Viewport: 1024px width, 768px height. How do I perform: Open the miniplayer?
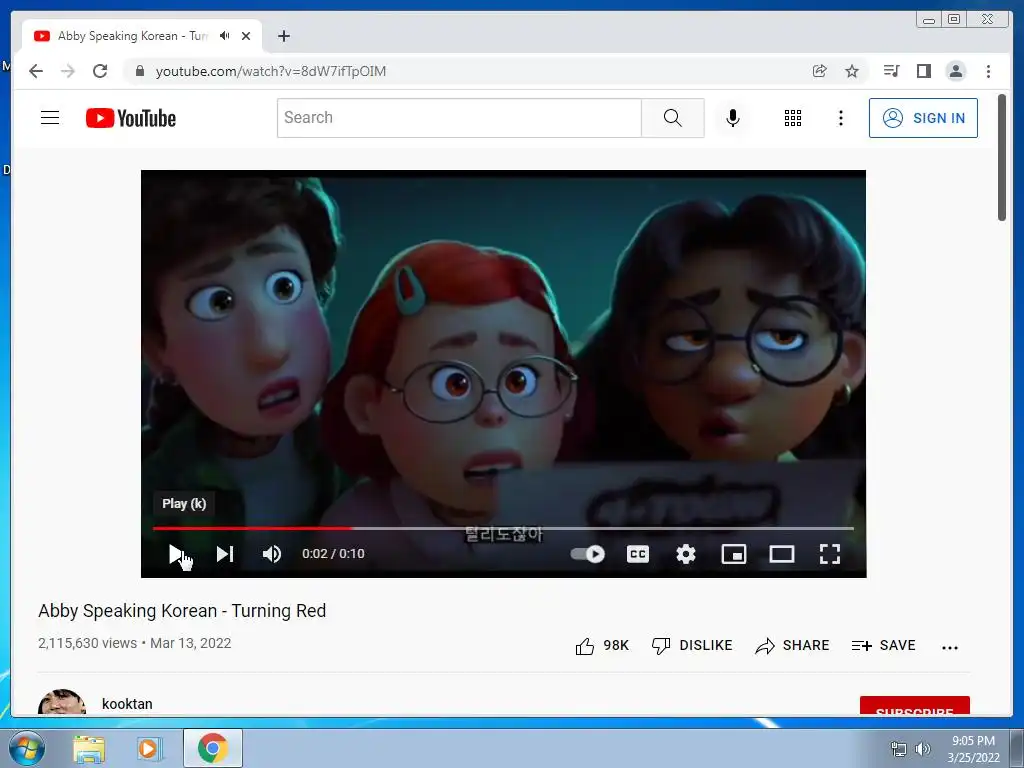(733, 554)
